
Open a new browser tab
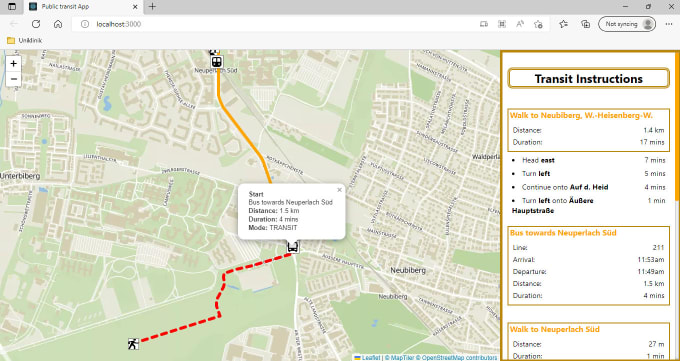tap(152, 7)
